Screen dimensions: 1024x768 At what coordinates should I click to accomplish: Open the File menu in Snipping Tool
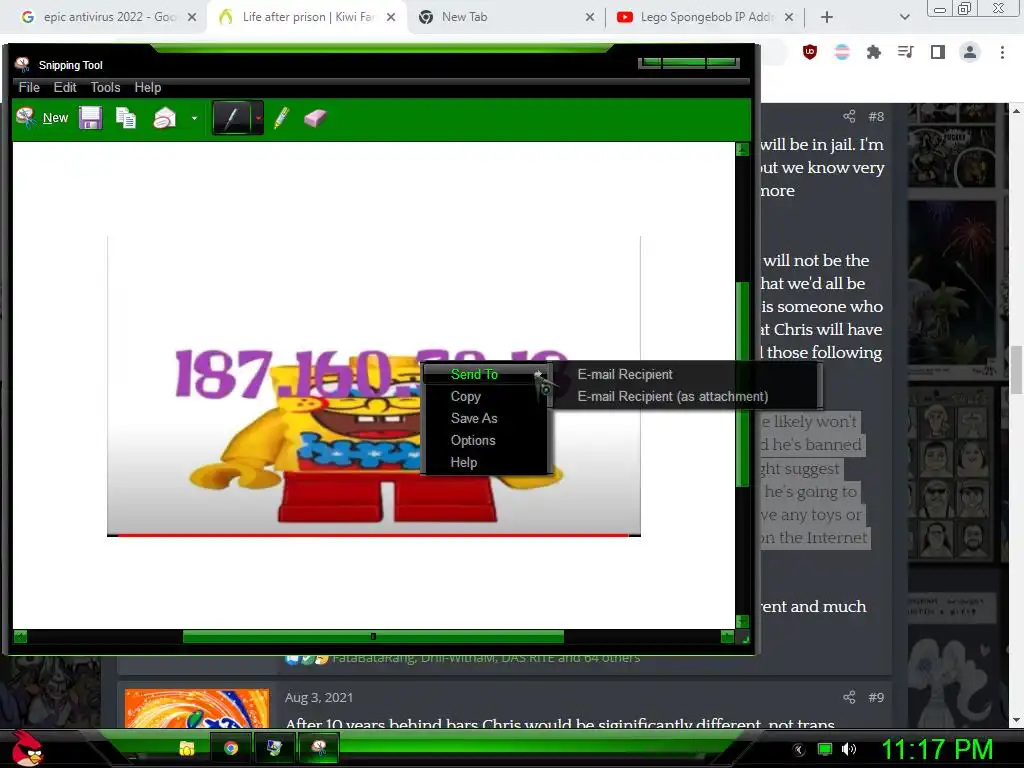(x=29, y=87)
